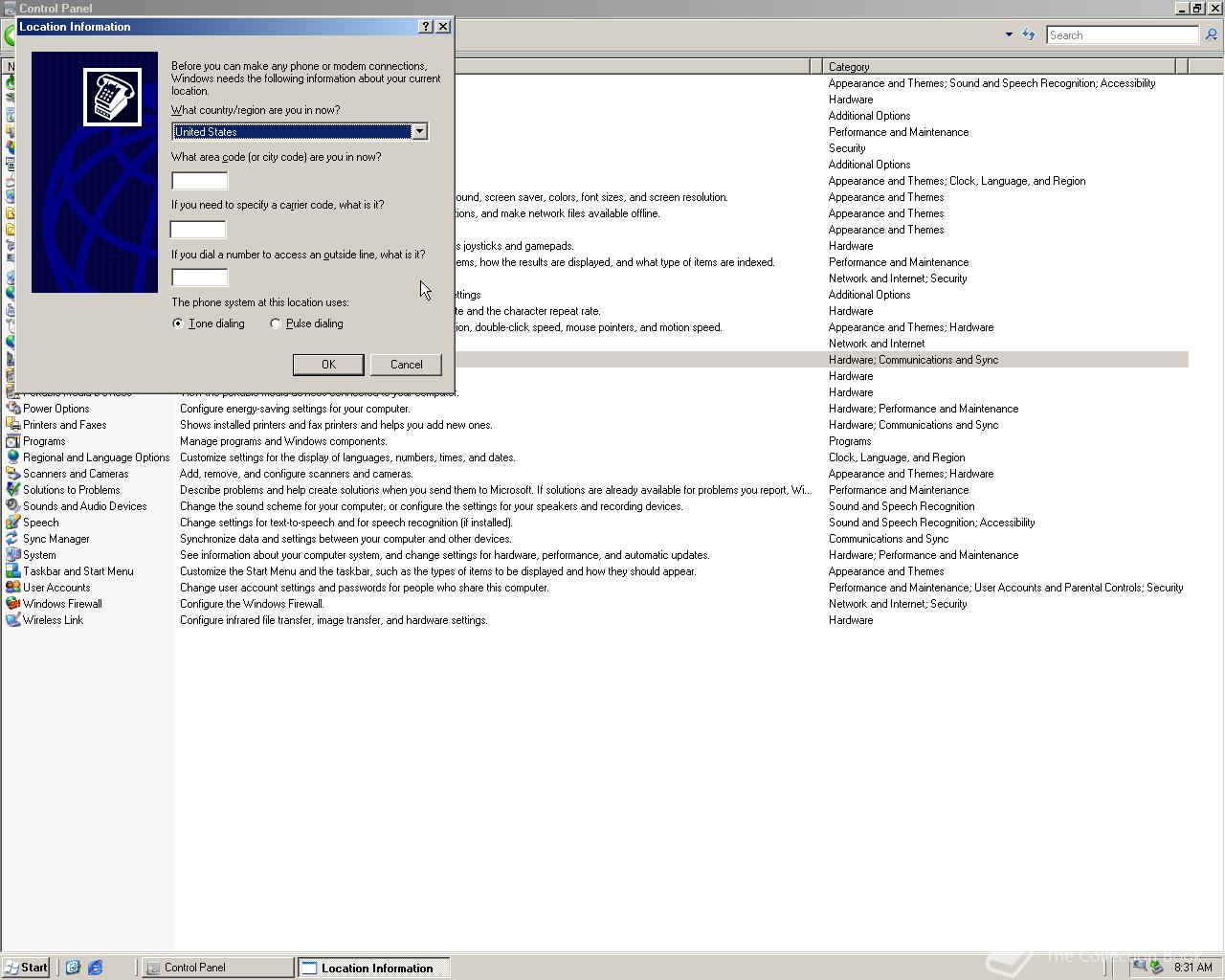
Task: Open the Start menu
Action: click(x=26, y=968)
